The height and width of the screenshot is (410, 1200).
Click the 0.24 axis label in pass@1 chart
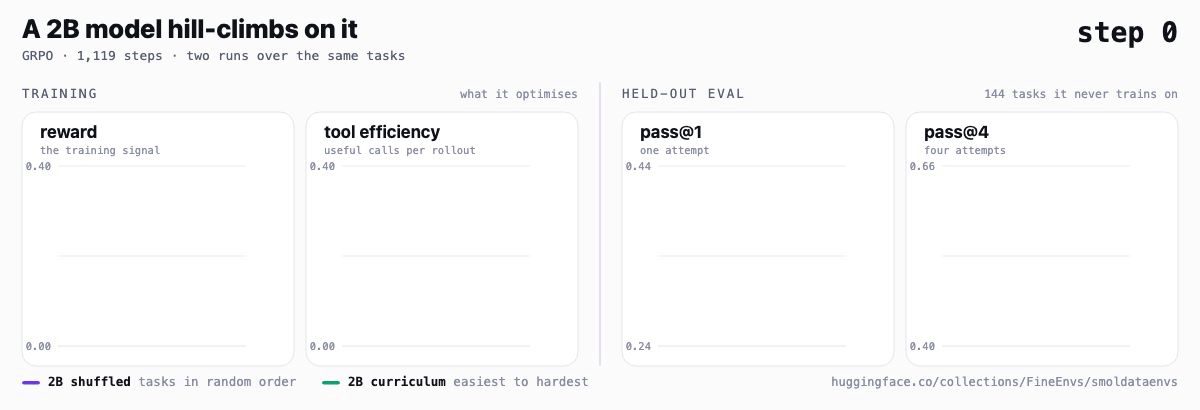[x=638, y=346]
